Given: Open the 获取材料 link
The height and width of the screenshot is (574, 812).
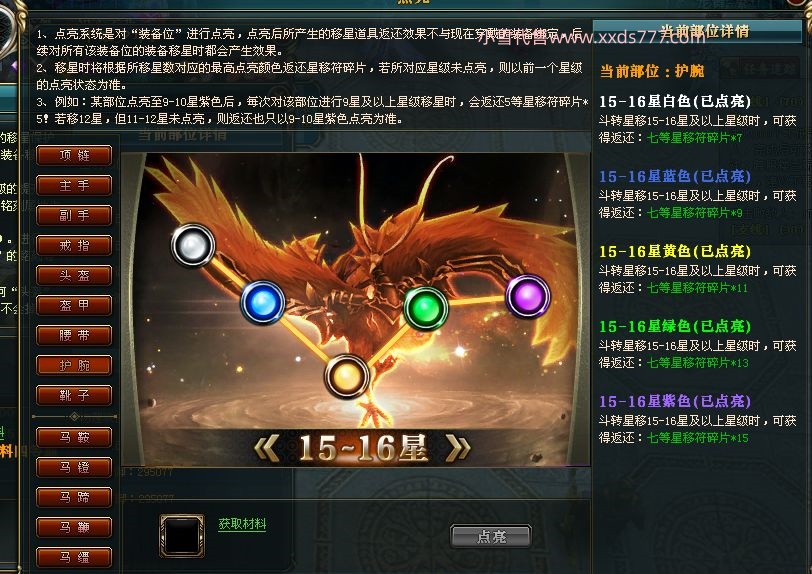Looking at the screenshot, I should point(242,524).
